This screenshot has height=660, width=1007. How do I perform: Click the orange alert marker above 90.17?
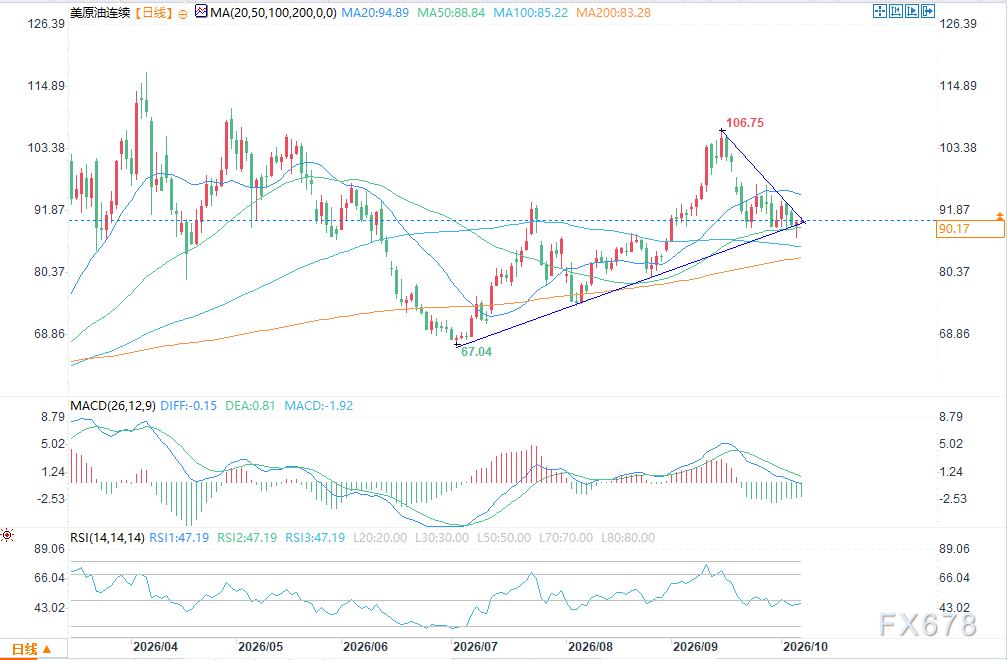pyautogui.click(x=1000, y=216)
